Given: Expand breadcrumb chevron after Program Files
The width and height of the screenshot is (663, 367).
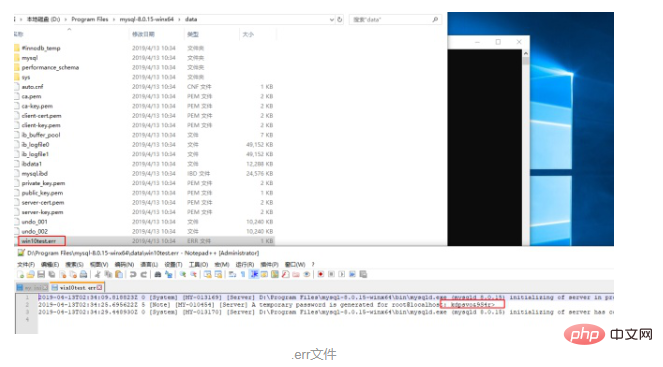Looking at the screenshot, I should [x=114, y=19].
